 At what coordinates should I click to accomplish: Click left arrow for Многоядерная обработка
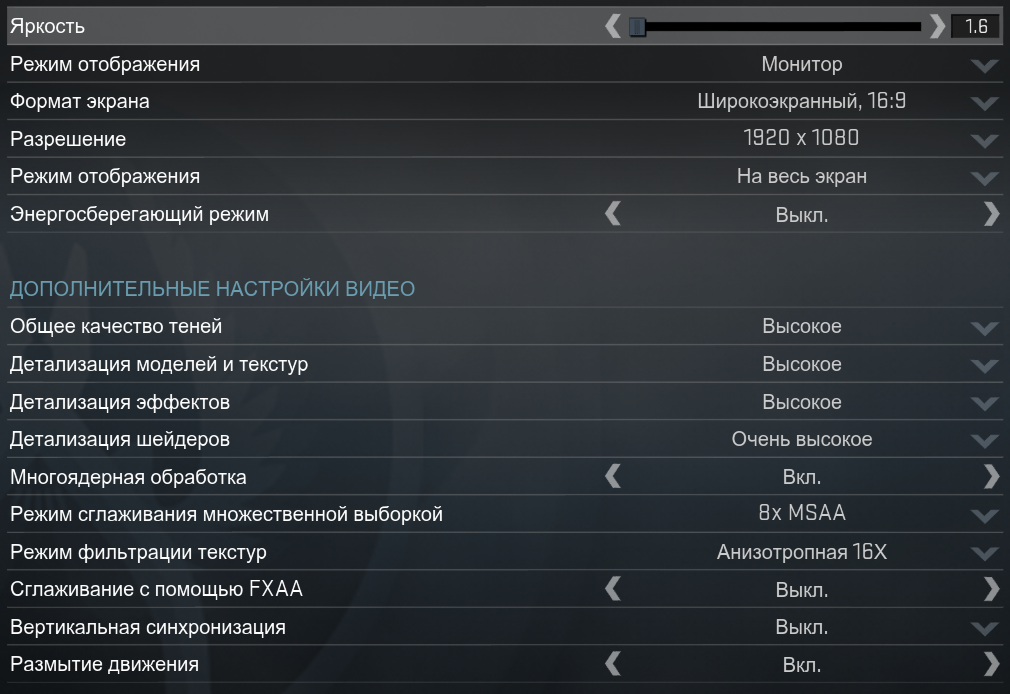[x=613, y=477]
